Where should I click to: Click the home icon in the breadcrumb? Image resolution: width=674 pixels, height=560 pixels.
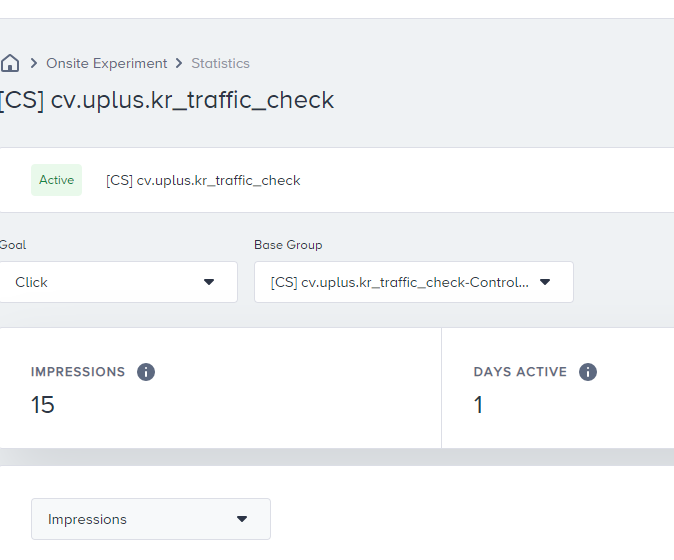point(10,63)
